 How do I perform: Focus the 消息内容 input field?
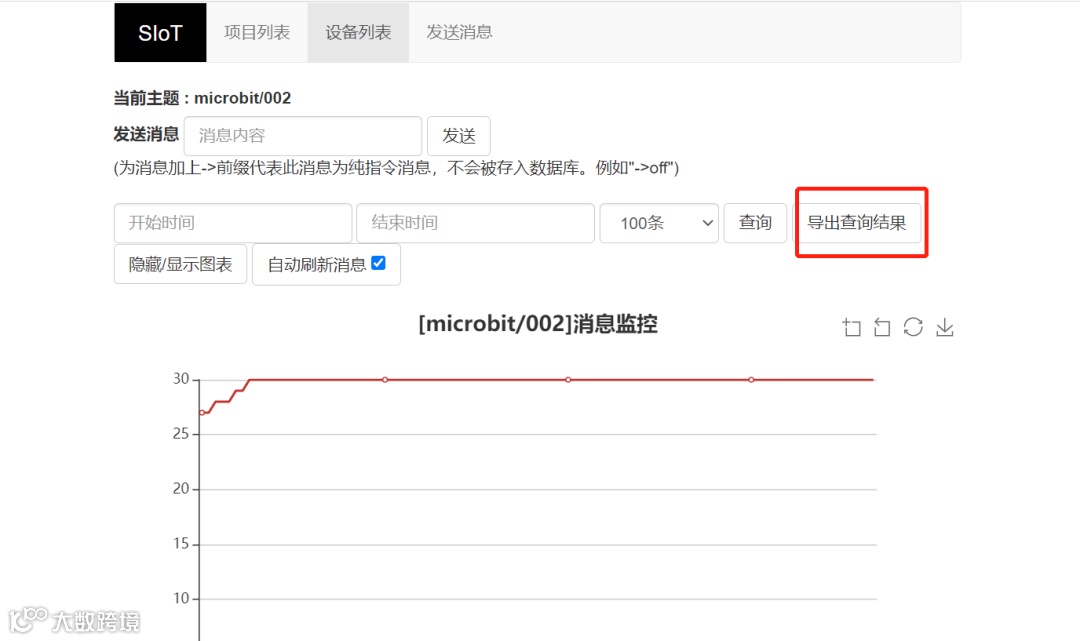tap(303, 136)
